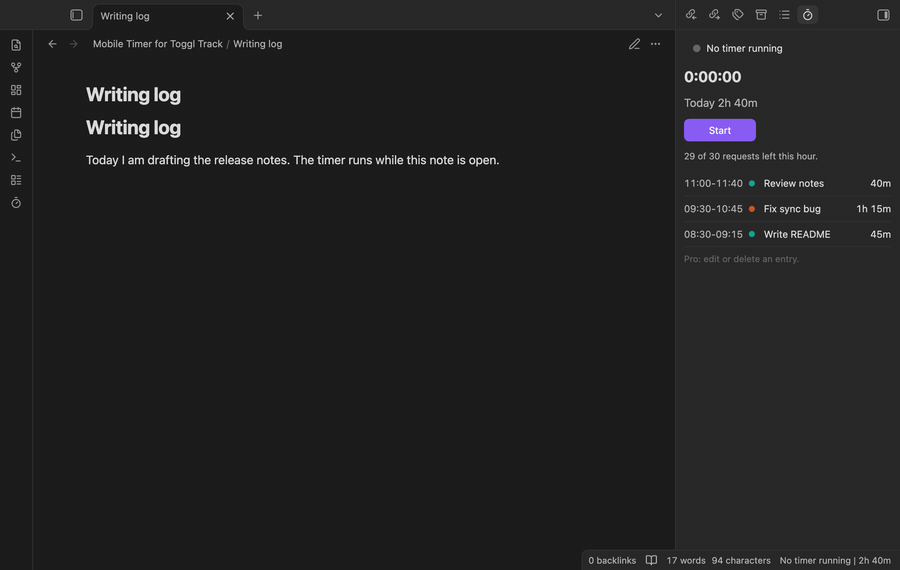900x570 pixels.
Task: Select the Fix sync bug time entry
Action: 788,209
